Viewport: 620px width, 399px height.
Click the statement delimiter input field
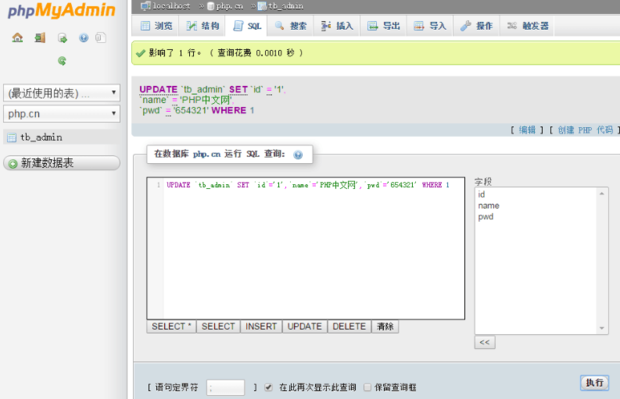(225, 388)
